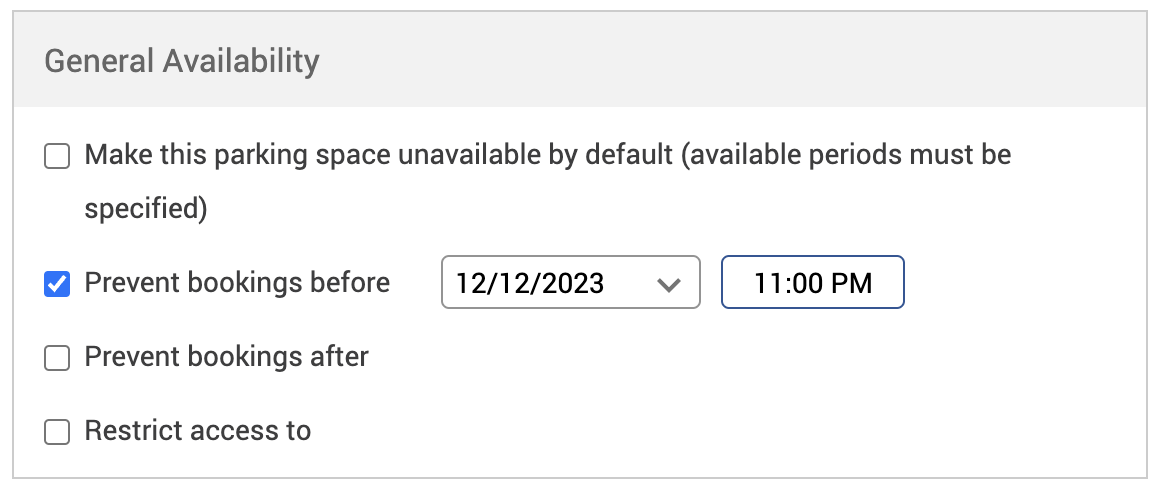
Task: Click the 11:00 PM time field
Action: tap(812, 284)
